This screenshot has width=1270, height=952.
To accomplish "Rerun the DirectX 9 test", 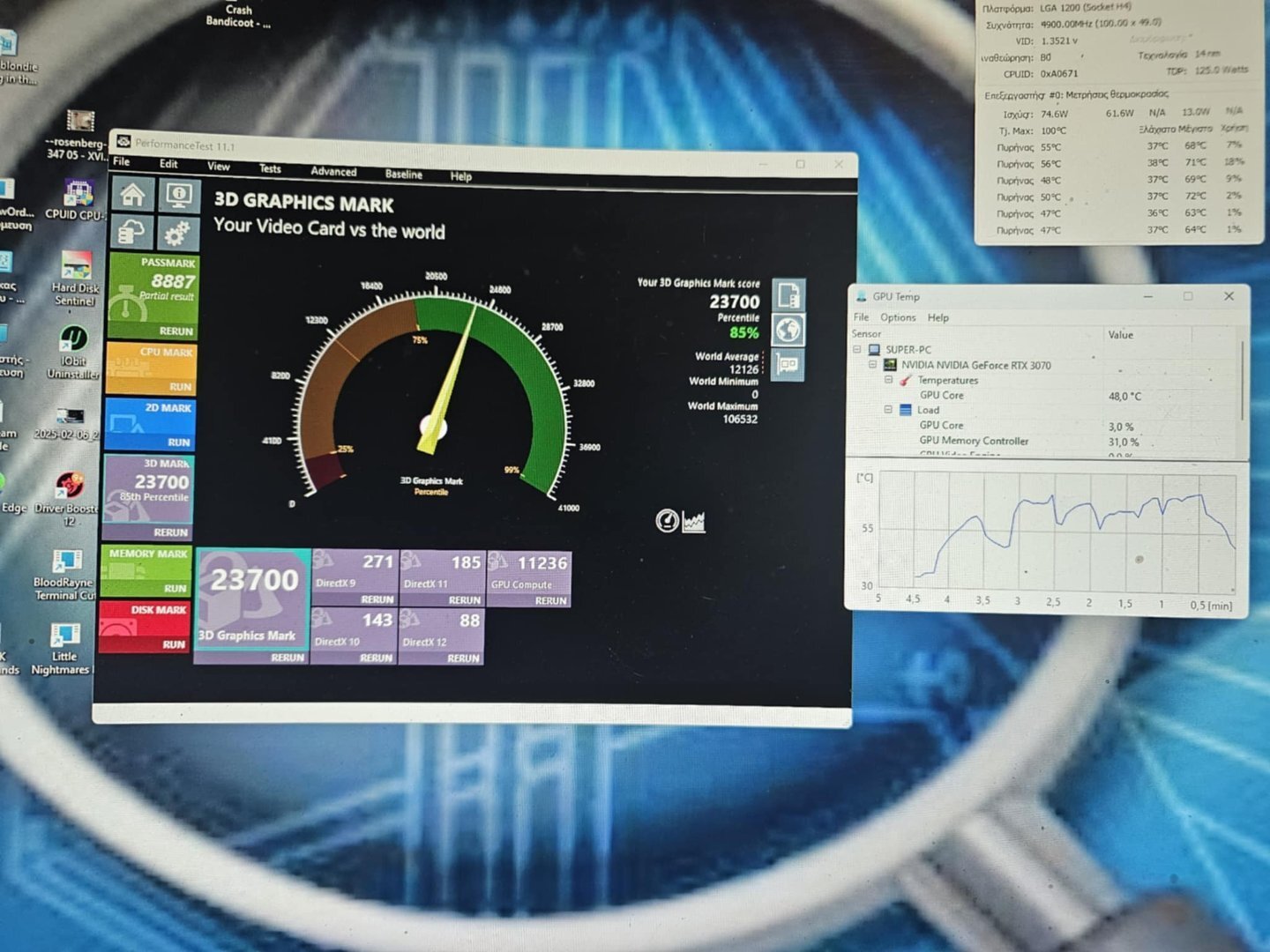I will (x=377, y=599).
